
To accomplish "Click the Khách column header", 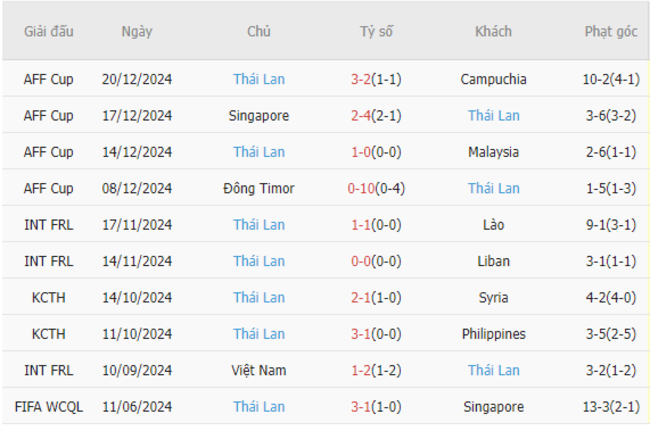I will tap(493, 31).
